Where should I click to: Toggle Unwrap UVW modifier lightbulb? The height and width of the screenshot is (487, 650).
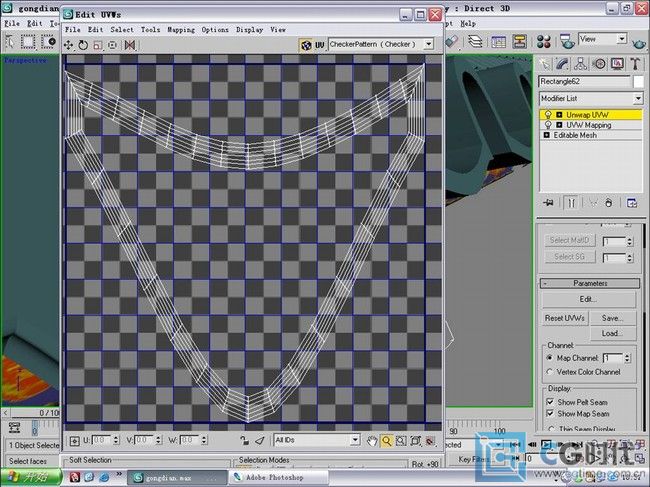coord(548,114)
